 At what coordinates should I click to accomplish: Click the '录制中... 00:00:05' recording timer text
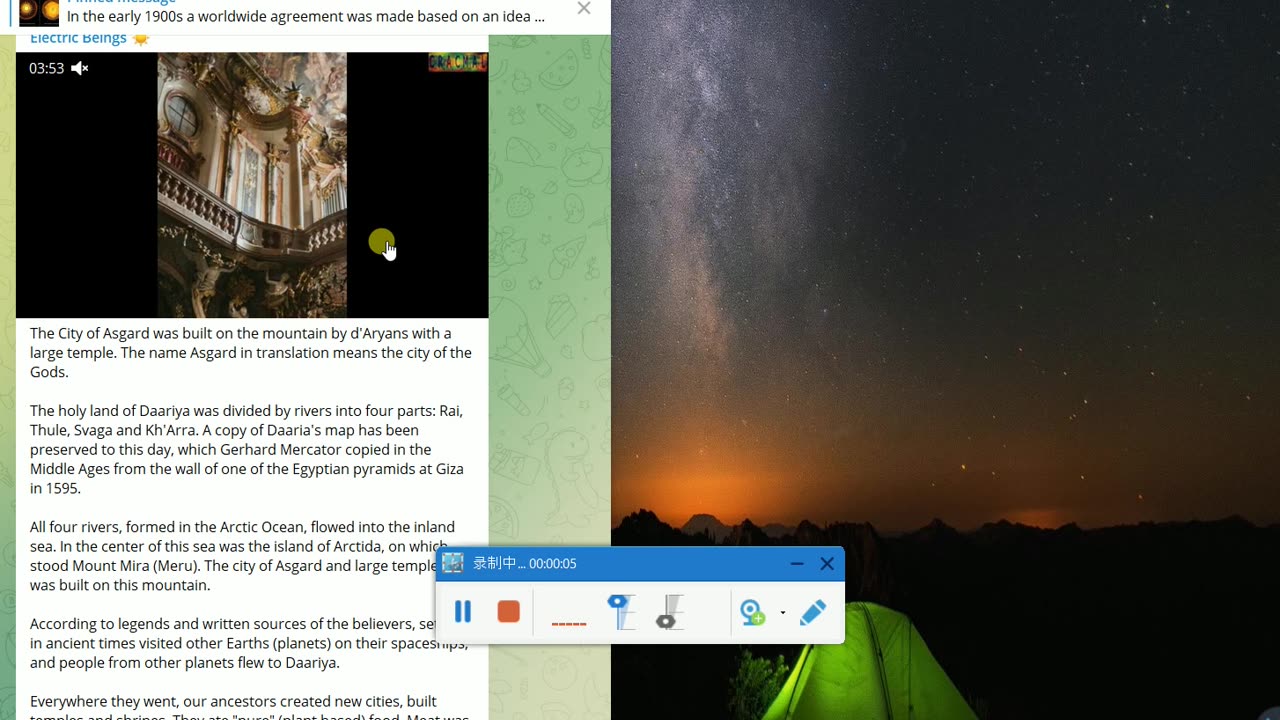(524, 563)
